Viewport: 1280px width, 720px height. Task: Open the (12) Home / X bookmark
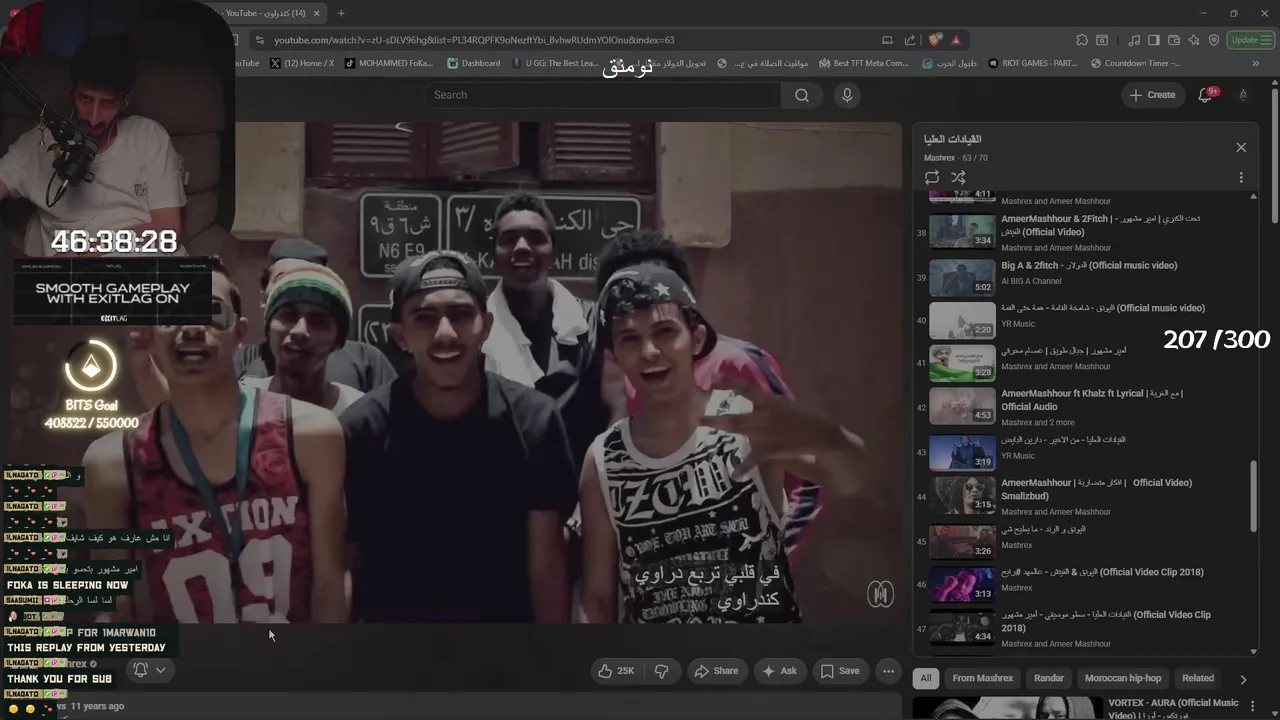coord(302,63)
